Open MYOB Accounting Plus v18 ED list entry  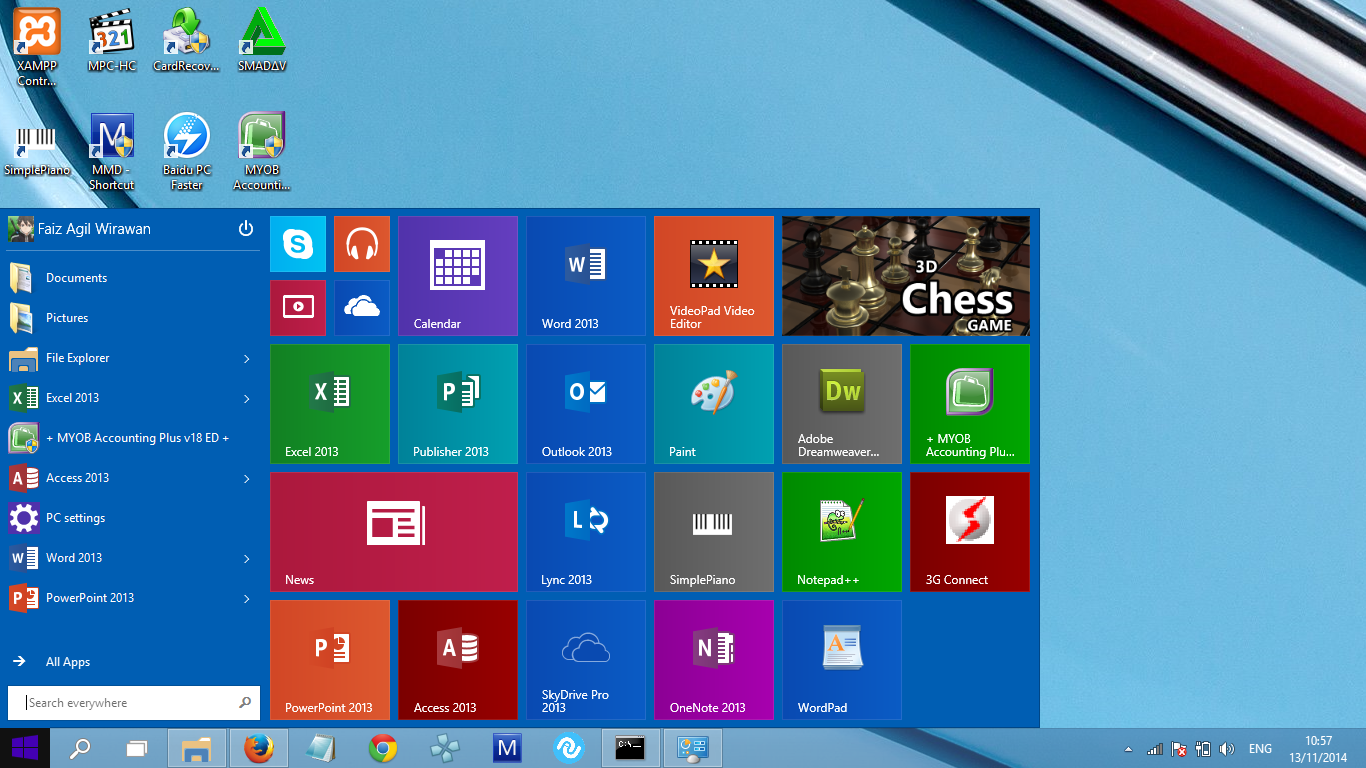[x=133, y=438]
